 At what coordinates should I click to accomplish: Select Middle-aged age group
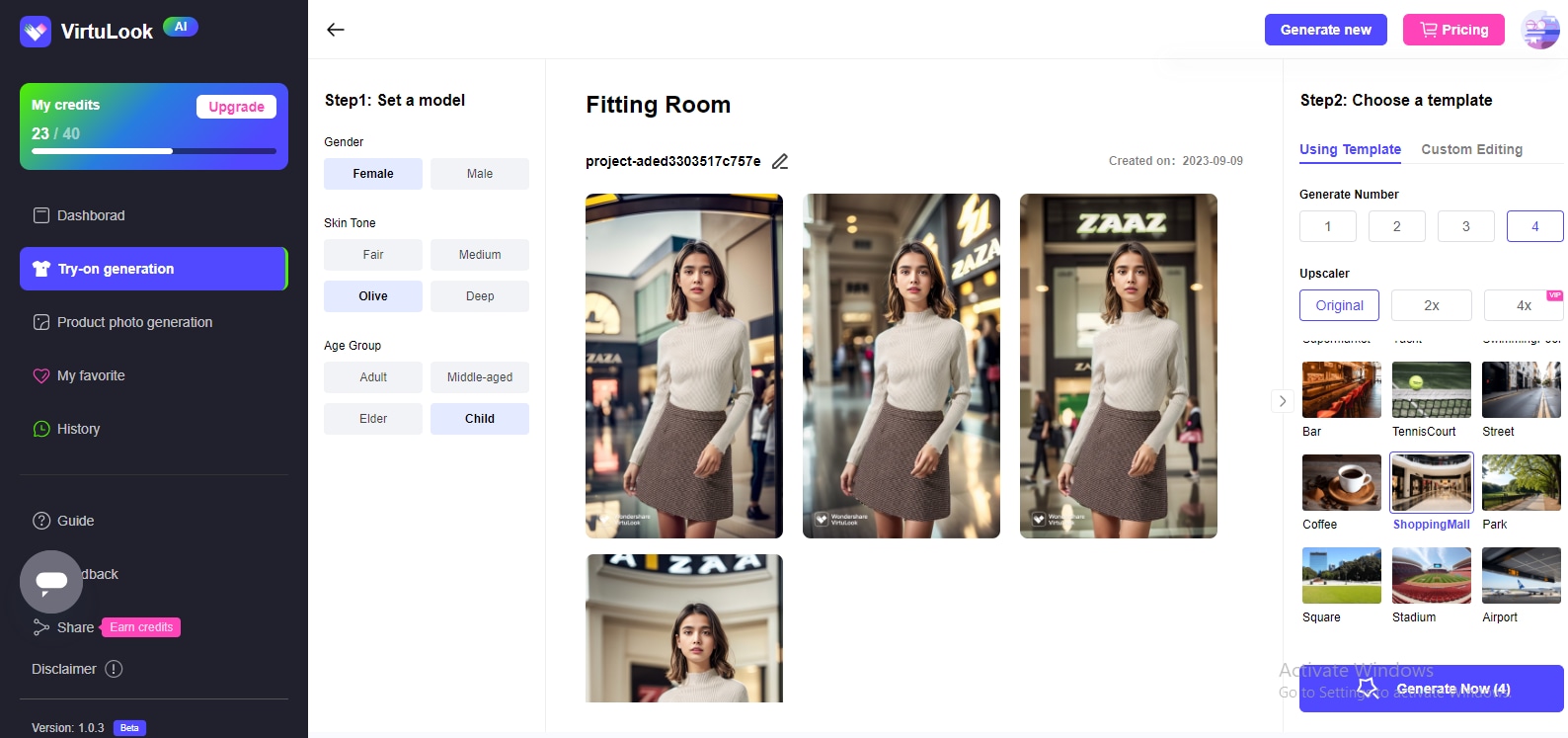click(480, 377)
